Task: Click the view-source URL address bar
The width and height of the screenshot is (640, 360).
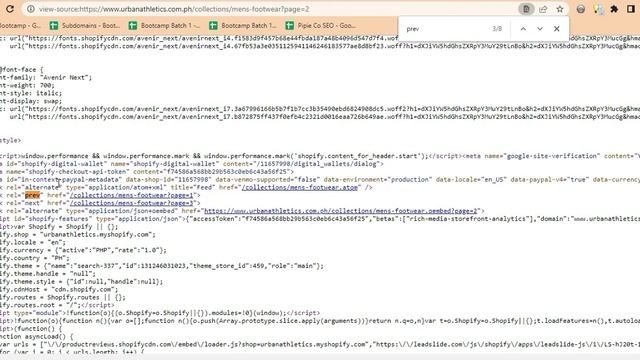Action: 269,9
